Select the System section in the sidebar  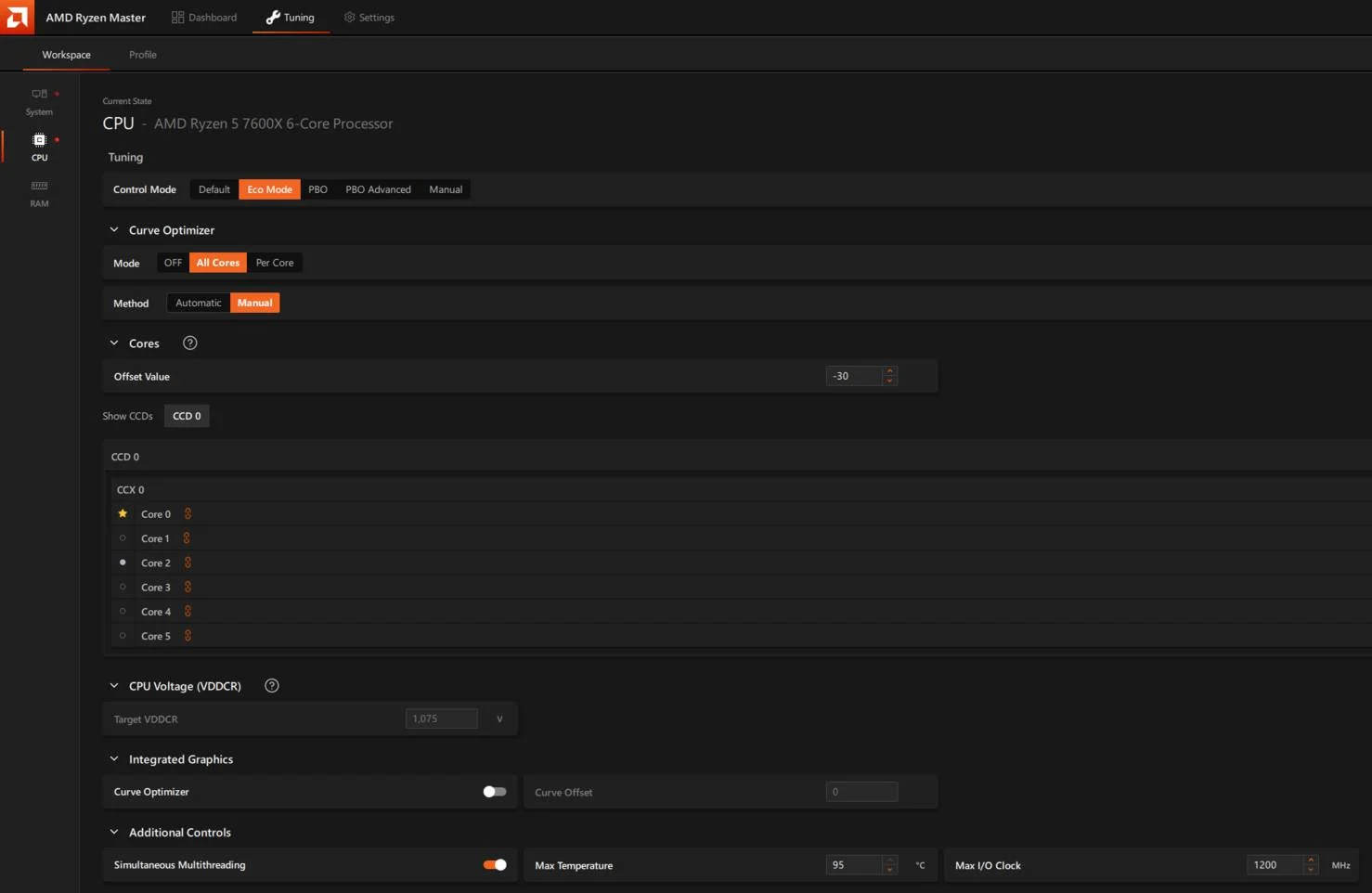point(39,100)
